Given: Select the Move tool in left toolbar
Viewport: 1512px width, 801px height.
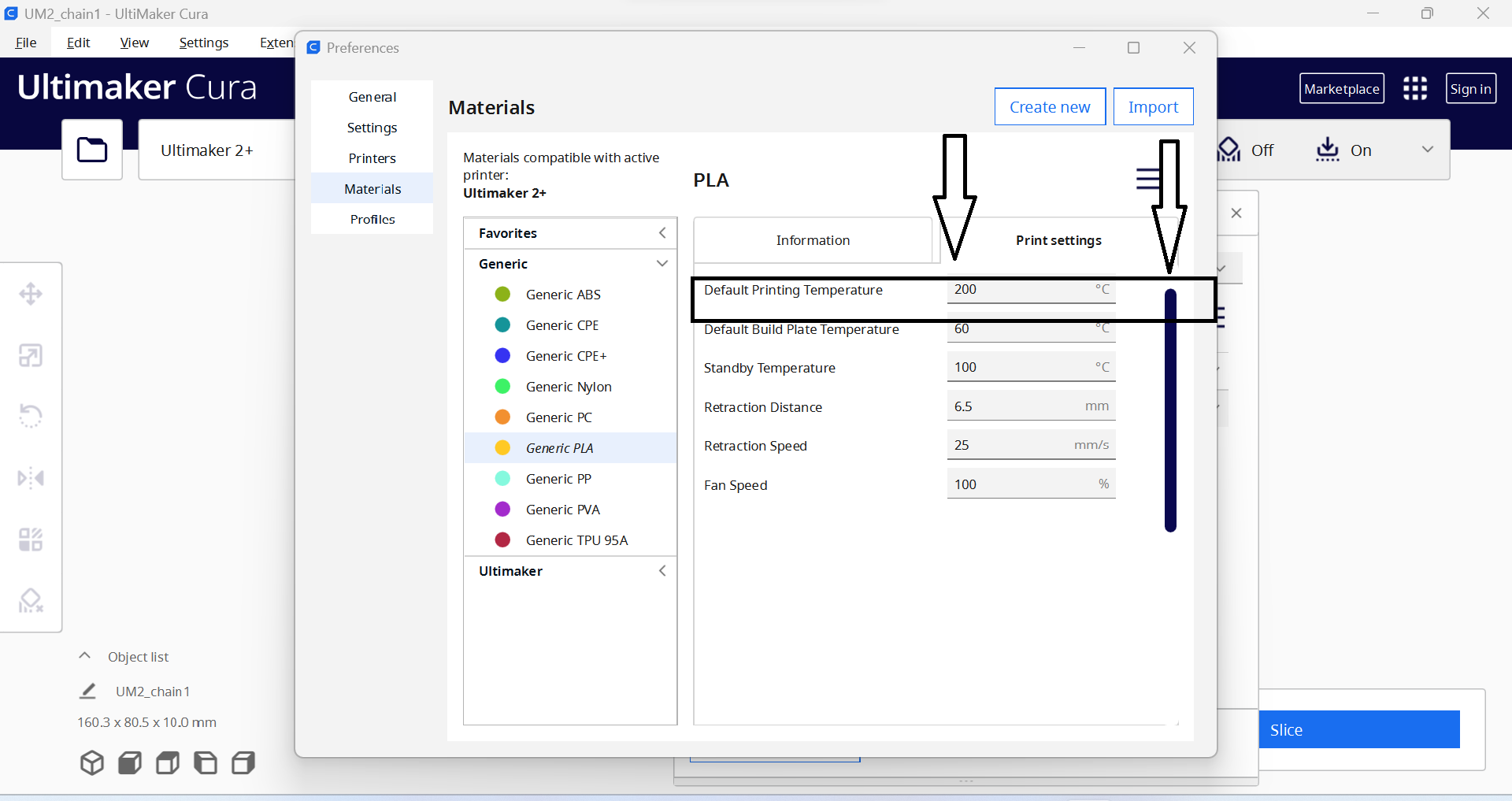Looking at the screenshot, I should pyautogui.click(x=31, y=294).
